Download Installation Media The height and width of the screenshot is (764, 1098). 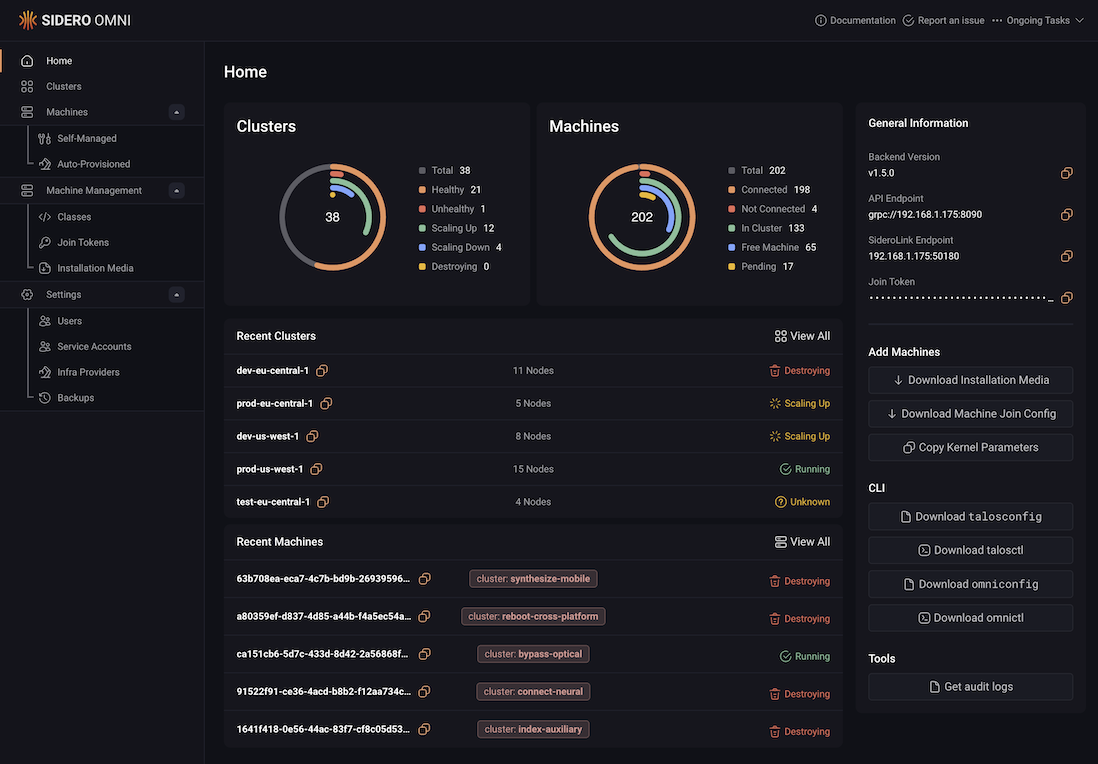971,380
